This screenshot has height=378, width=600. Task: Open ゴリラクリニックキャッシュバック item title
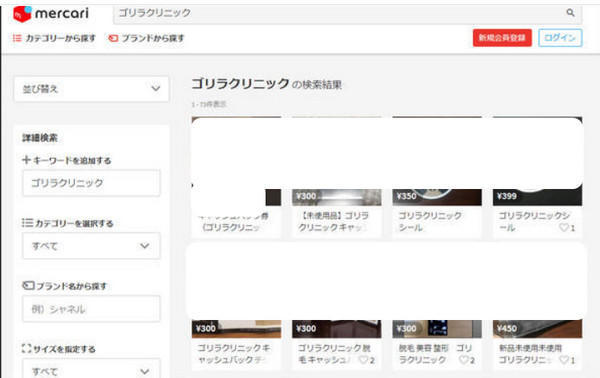[x=234, y=354]
